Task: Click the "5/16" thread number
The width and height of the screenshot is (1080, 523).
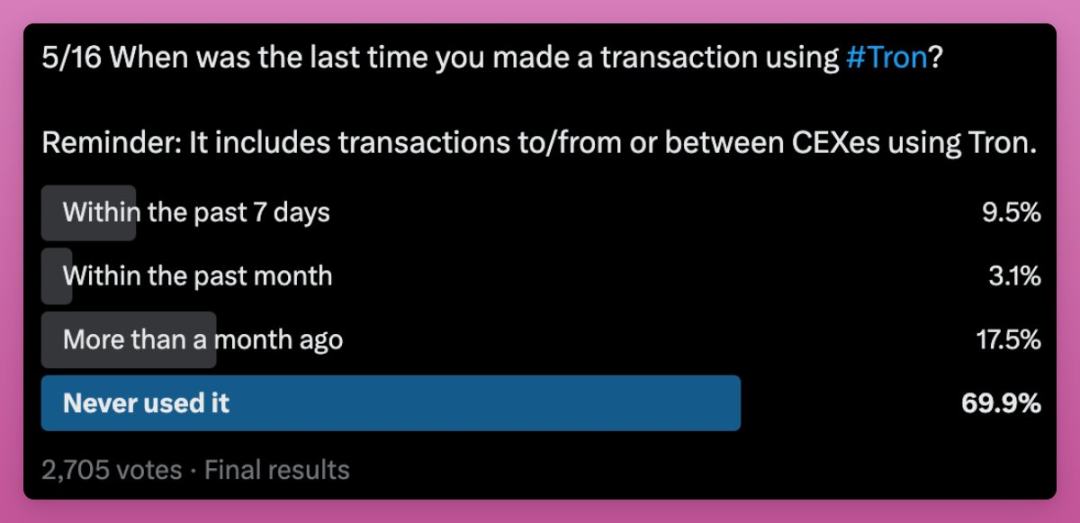Action: click(x=70, y=58)
